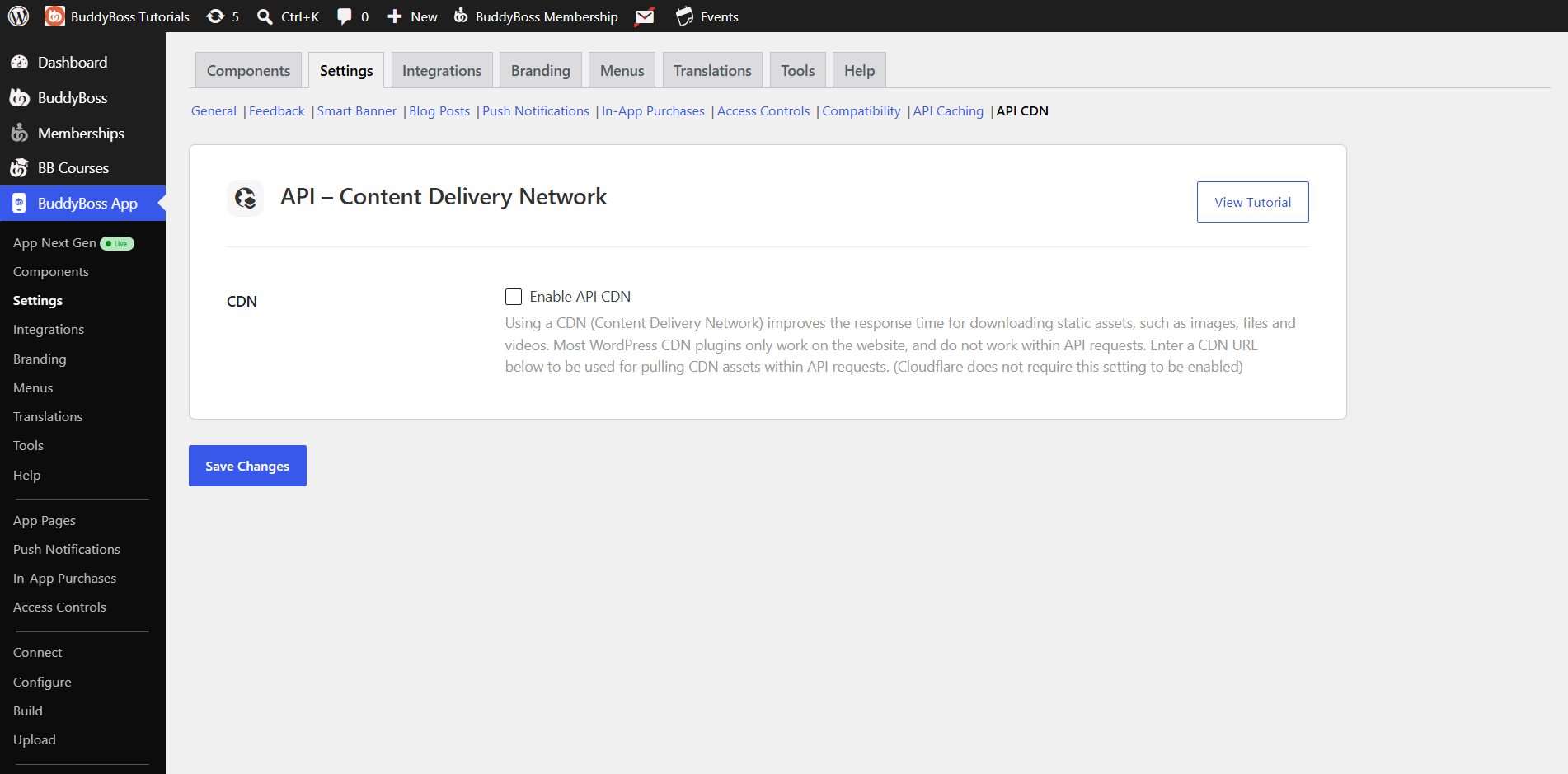Select the Settings tab
Viewport: 1568px width, 774px height.
(x=346, y=70)
